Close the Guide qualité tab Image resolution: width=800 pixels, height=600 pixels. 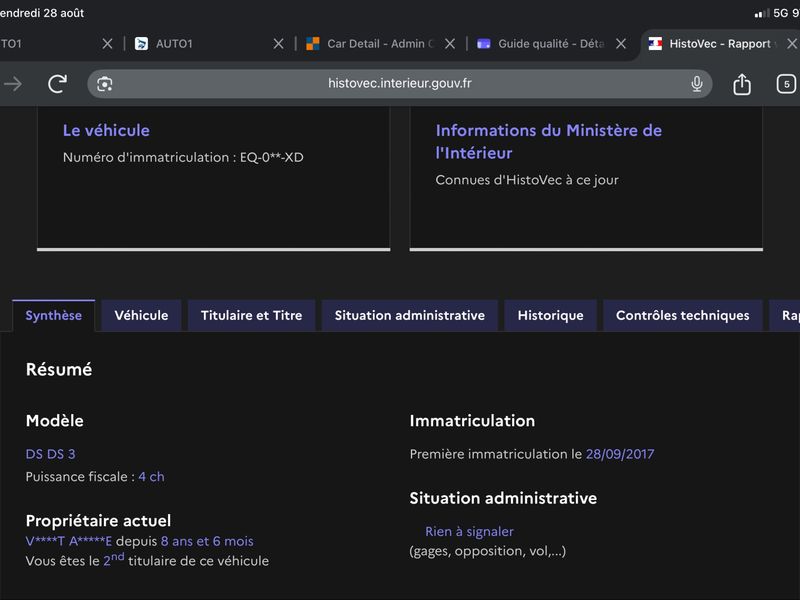(x=621, y=44)
